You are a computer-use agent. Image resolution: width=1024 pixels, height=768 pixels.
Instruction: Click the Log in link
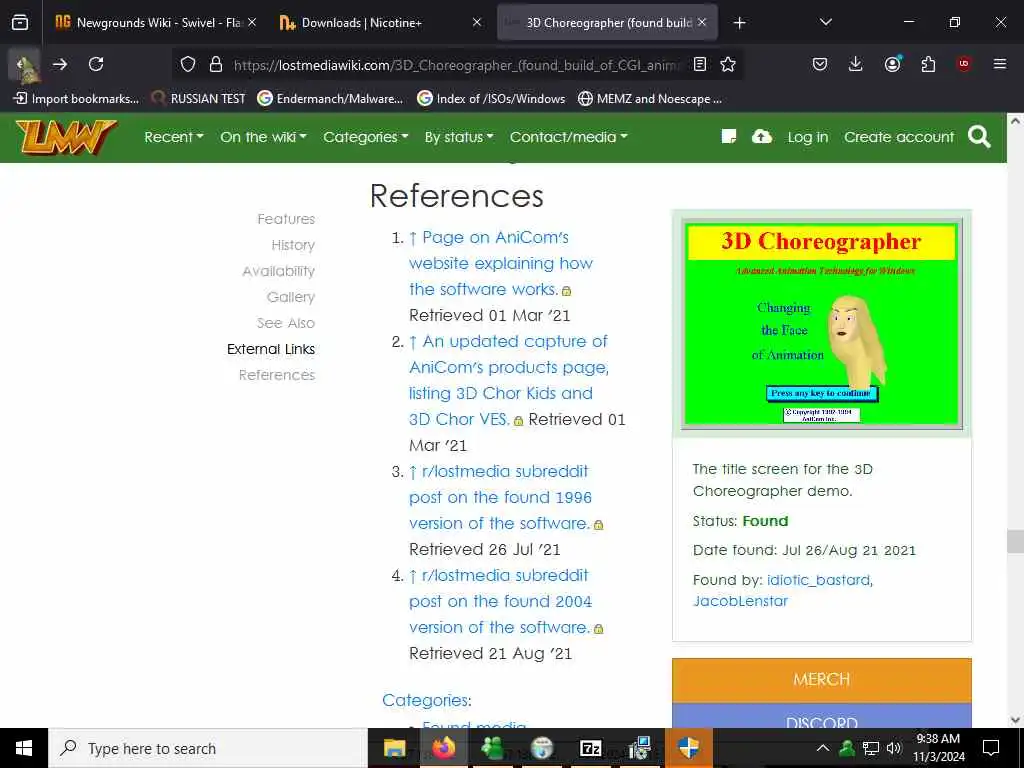(x=808, y=137)
